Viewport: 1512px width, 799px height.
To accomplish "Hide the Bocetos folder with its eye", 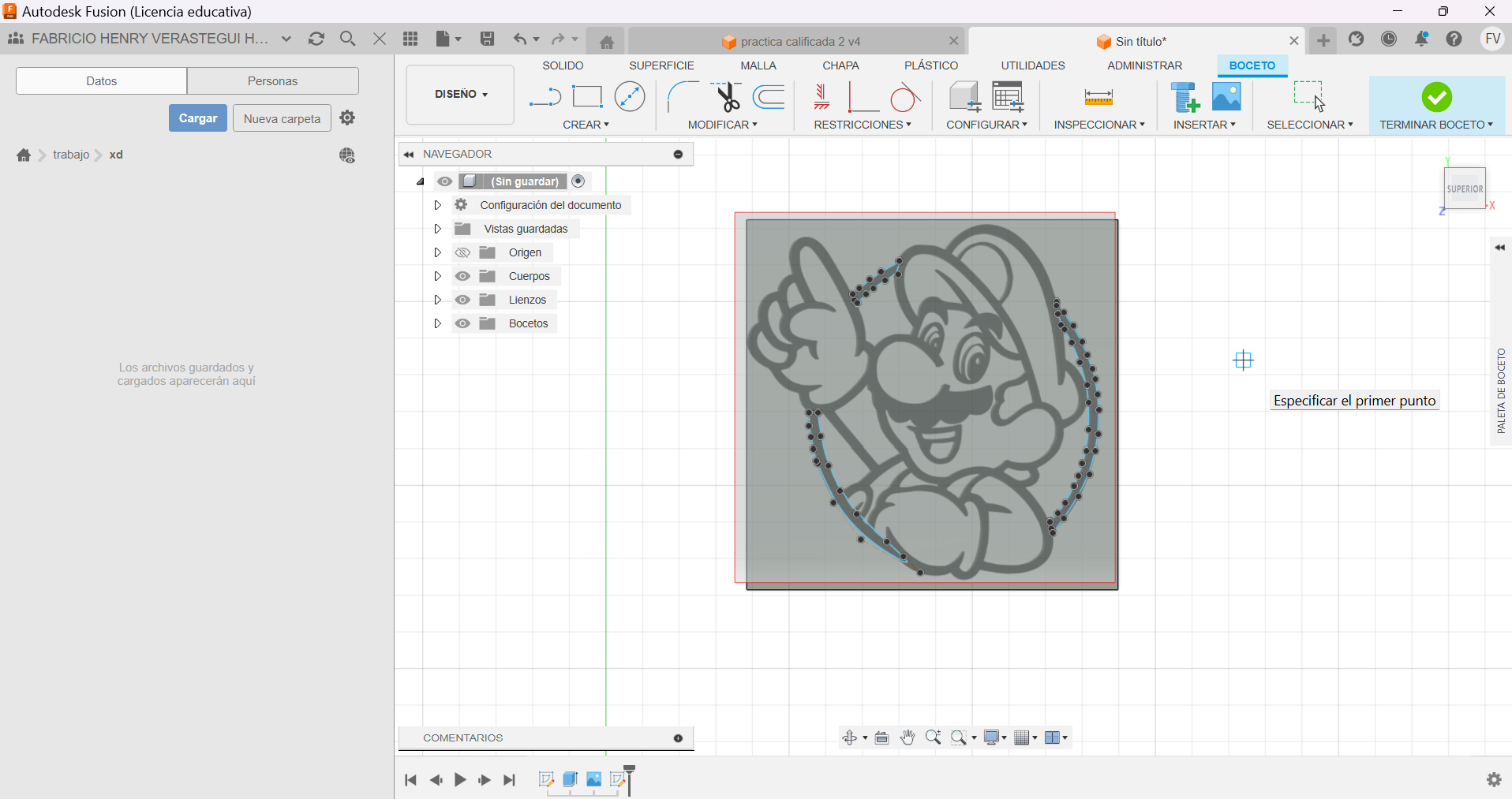I will (462, 323).
